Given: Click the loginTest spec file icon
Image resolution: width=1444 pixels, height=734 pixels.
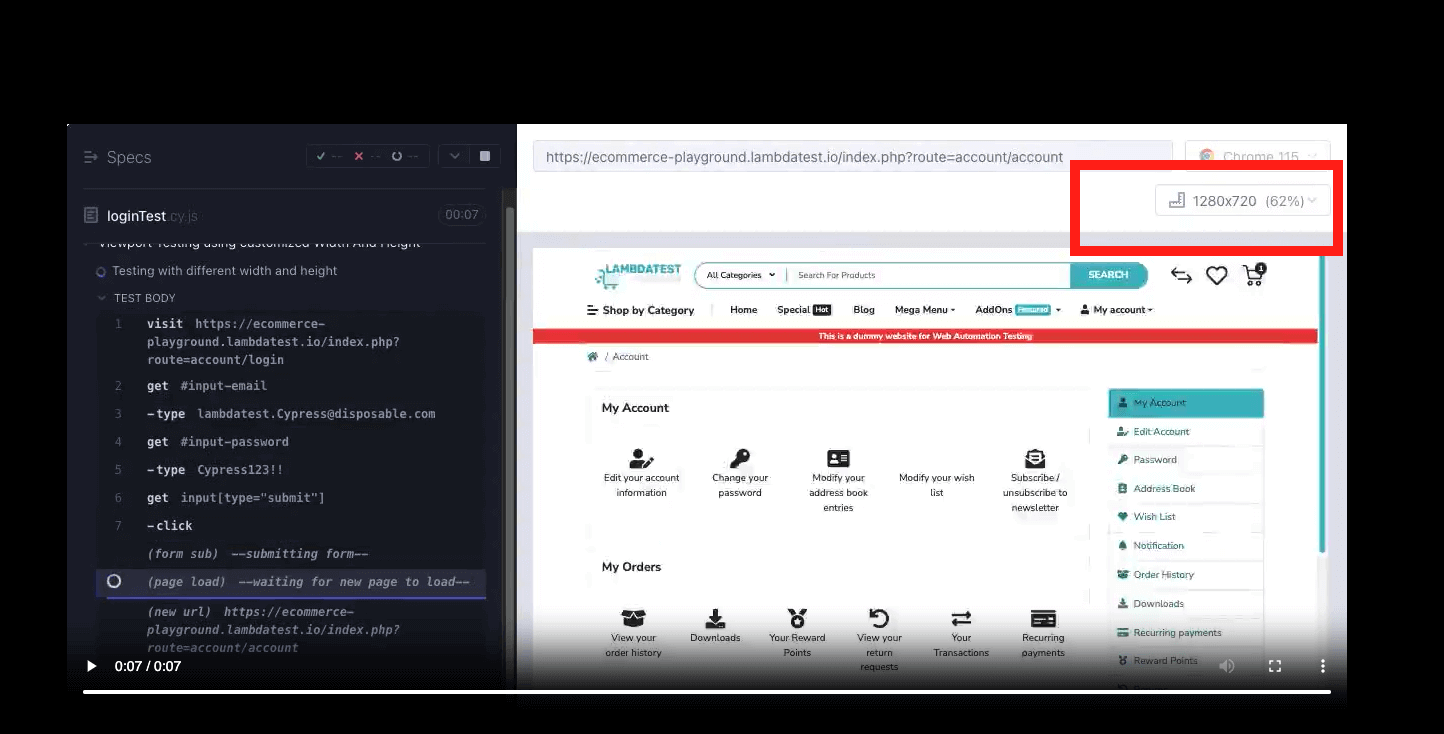Looking at the screenshot, I should 91,215.
